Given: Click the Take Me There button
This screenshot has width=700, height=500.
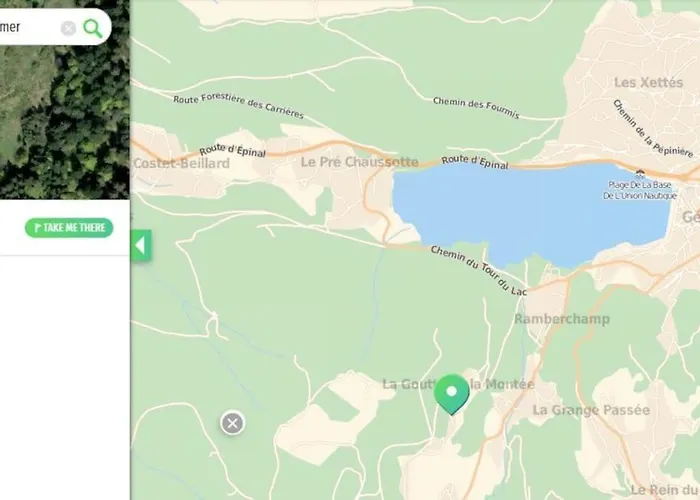Looking at the screenshot, I should [x=69, y=228].
